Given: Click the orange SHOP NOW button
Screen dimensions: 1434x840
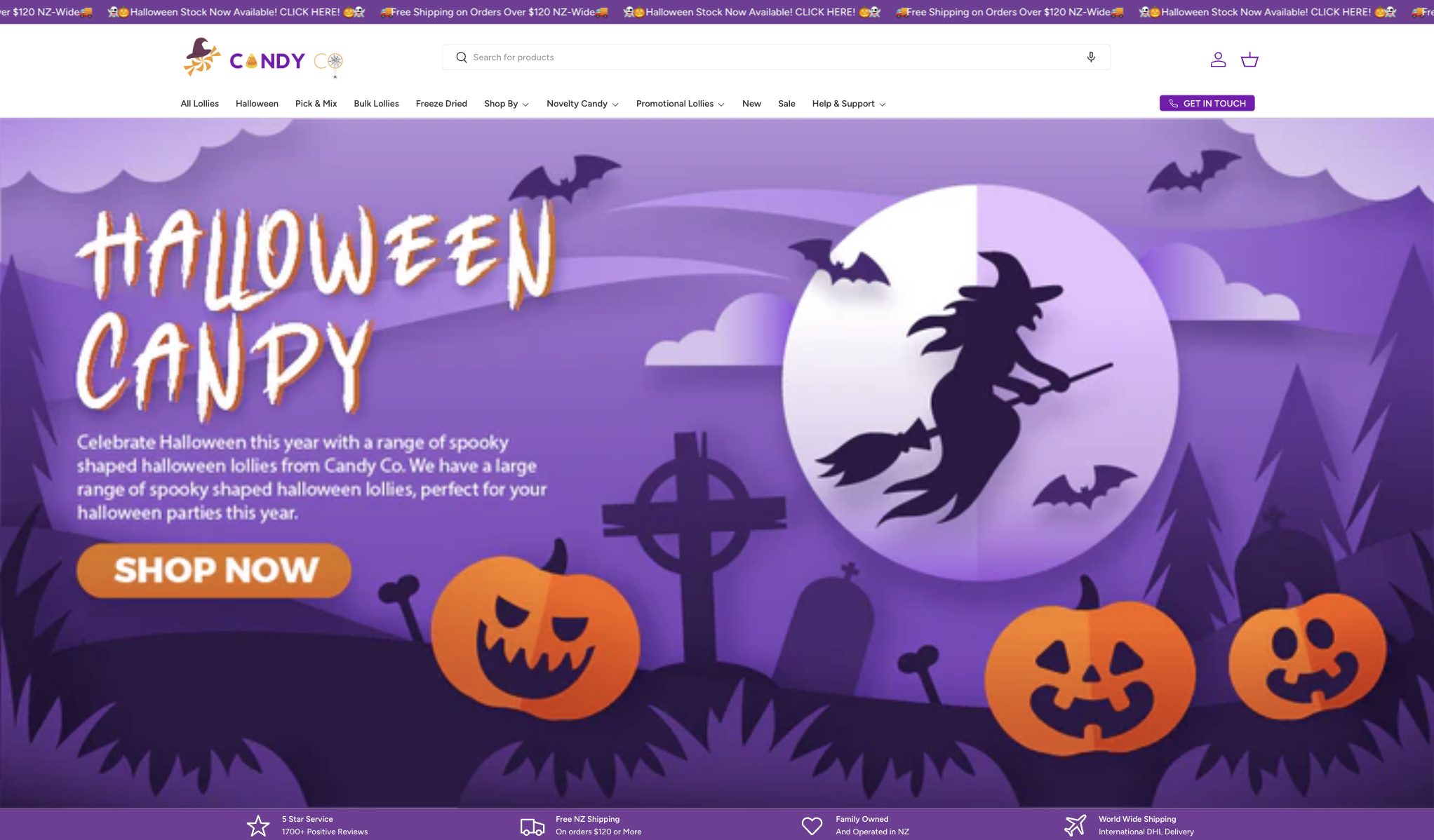Looking at the screenshot, I should pos(214,570).
